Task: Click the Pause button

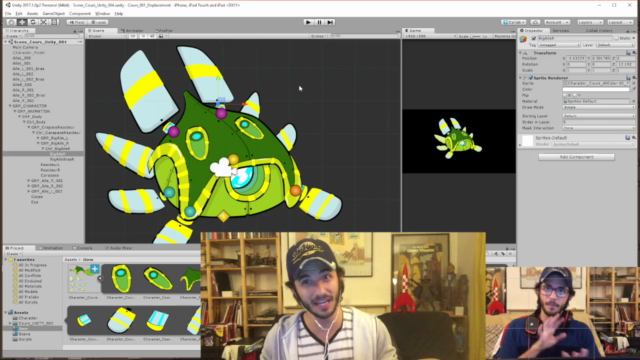Action: coord(320,22)
